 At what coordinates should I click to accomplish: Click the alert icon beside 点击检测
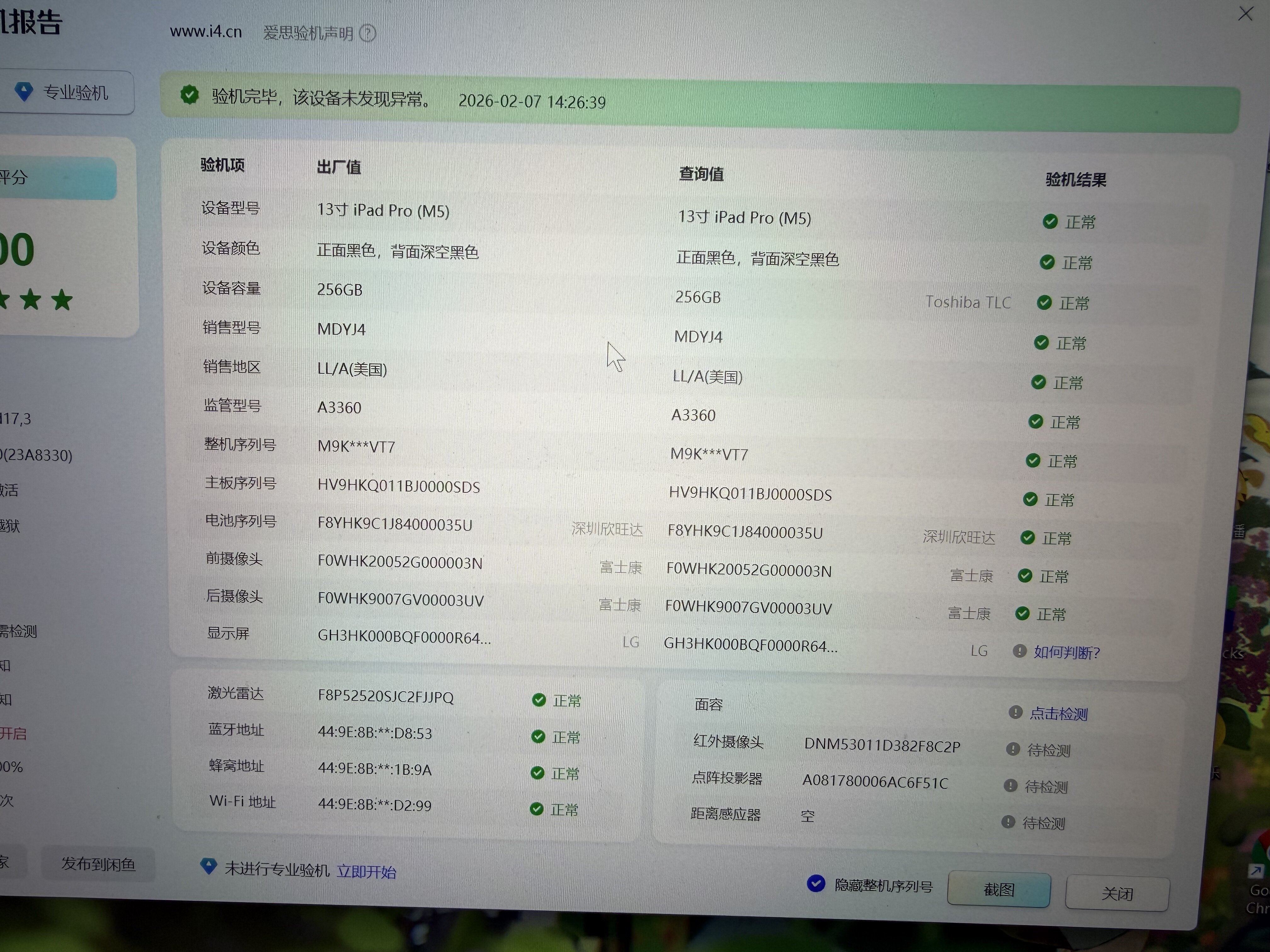(1015, 712)
